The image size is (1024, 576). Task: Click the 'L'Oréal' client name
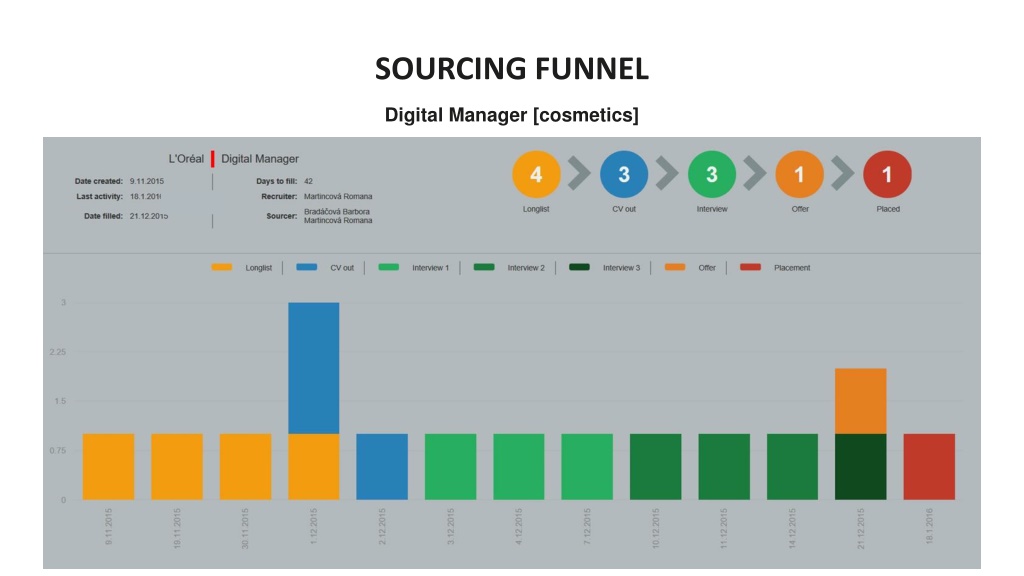point(186,159)
